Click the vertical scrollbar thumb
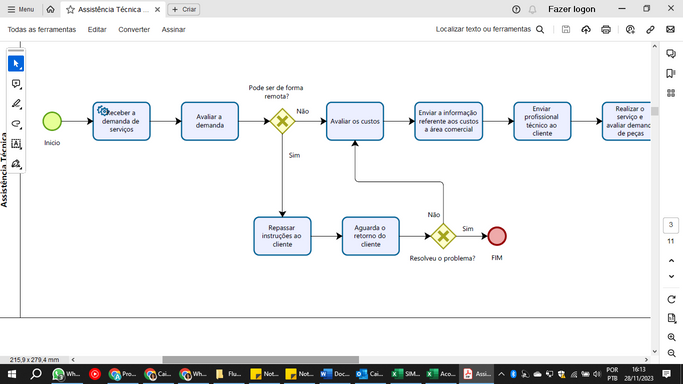Image resolution: width=683 pixels, height=384 pixels. click(x=655, y=111)
